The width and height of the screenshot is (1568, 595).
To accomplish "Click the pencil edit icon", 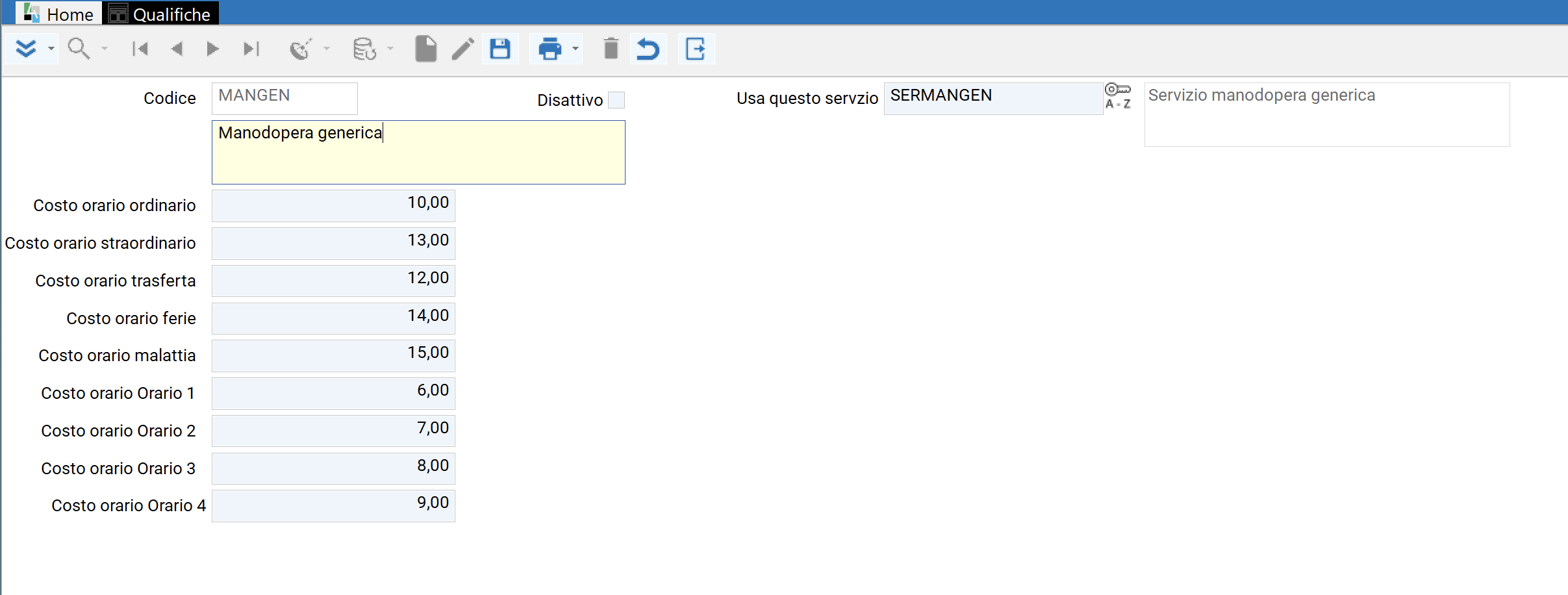I will [x=462, y=49].
